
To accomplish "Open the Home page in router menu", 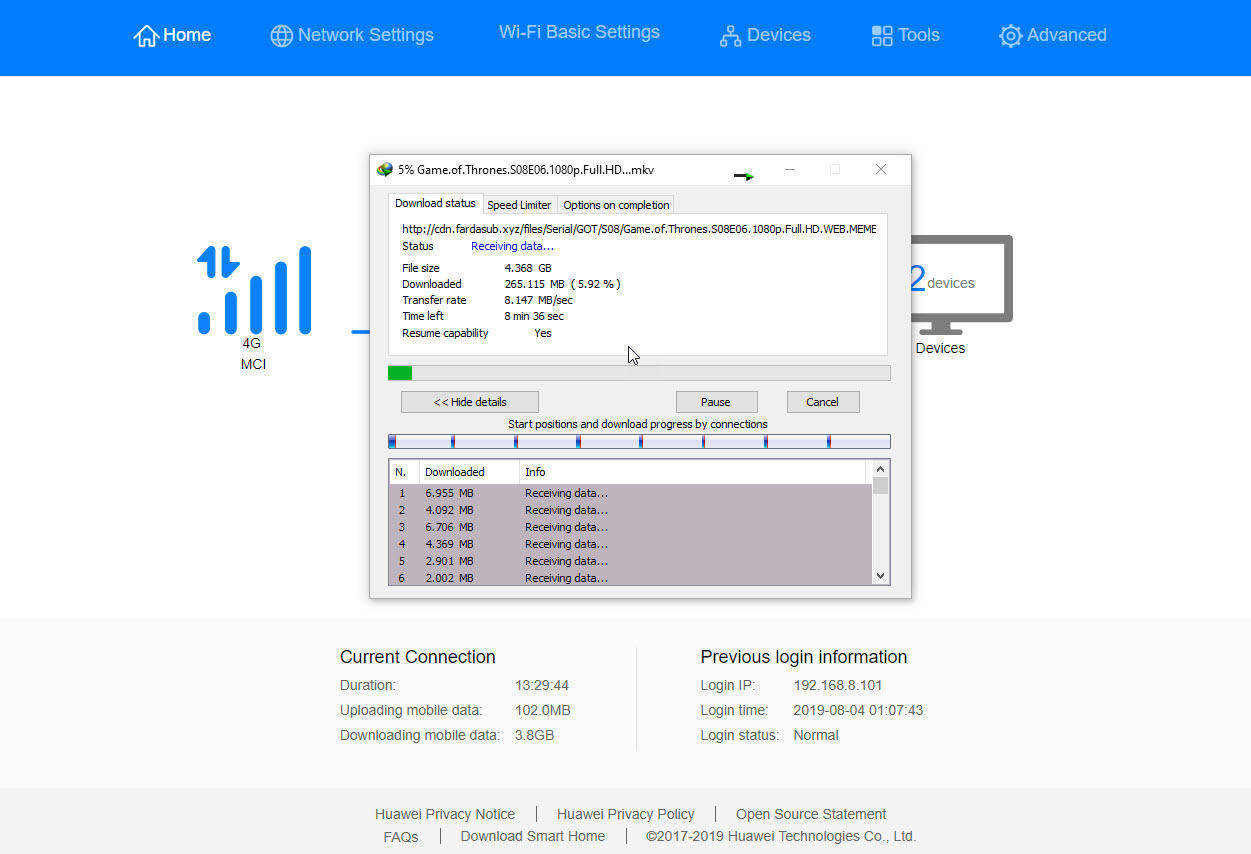I will (172, 35).
